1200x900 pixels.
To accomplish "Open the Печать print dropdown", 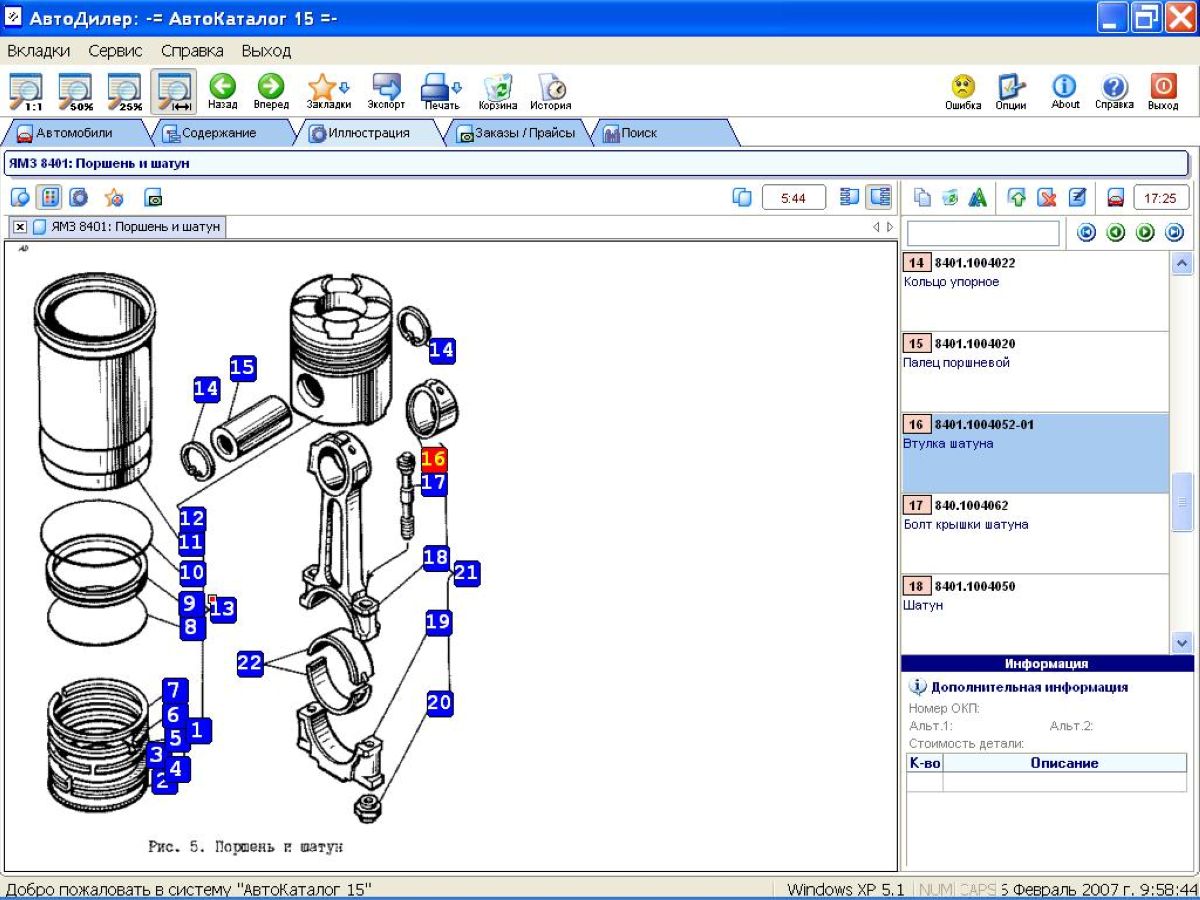I will pos(441,92).
